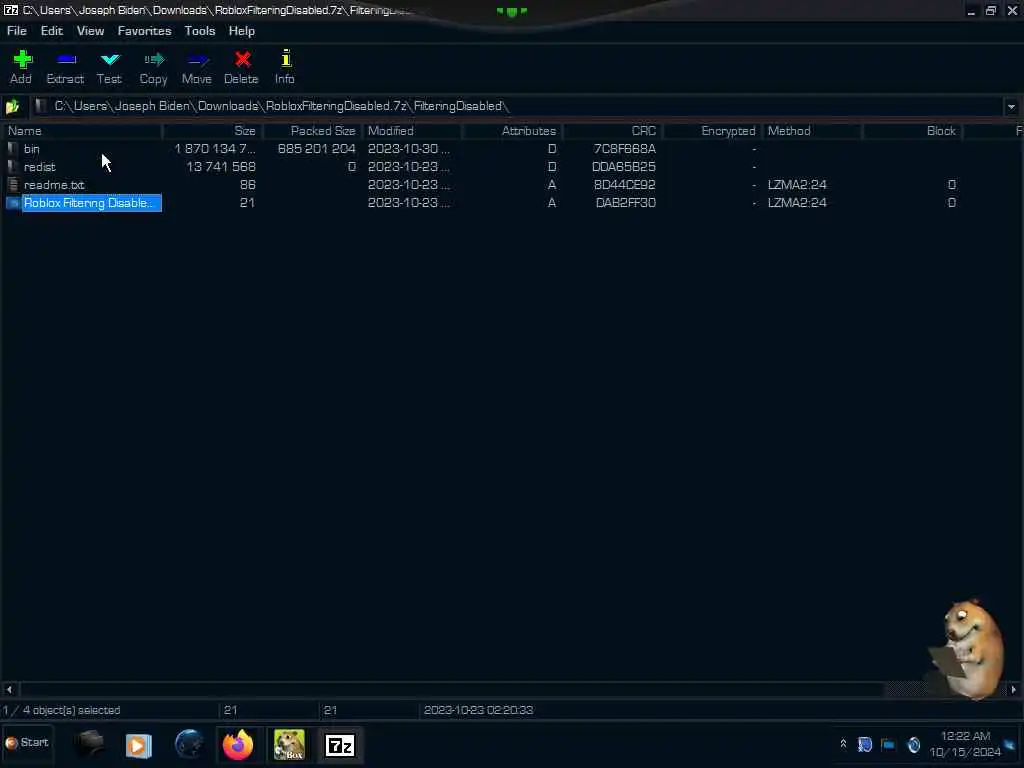Open the Start button on taskbar
This screenshot has width=1024, height=768.
click(x=27, y=743)
